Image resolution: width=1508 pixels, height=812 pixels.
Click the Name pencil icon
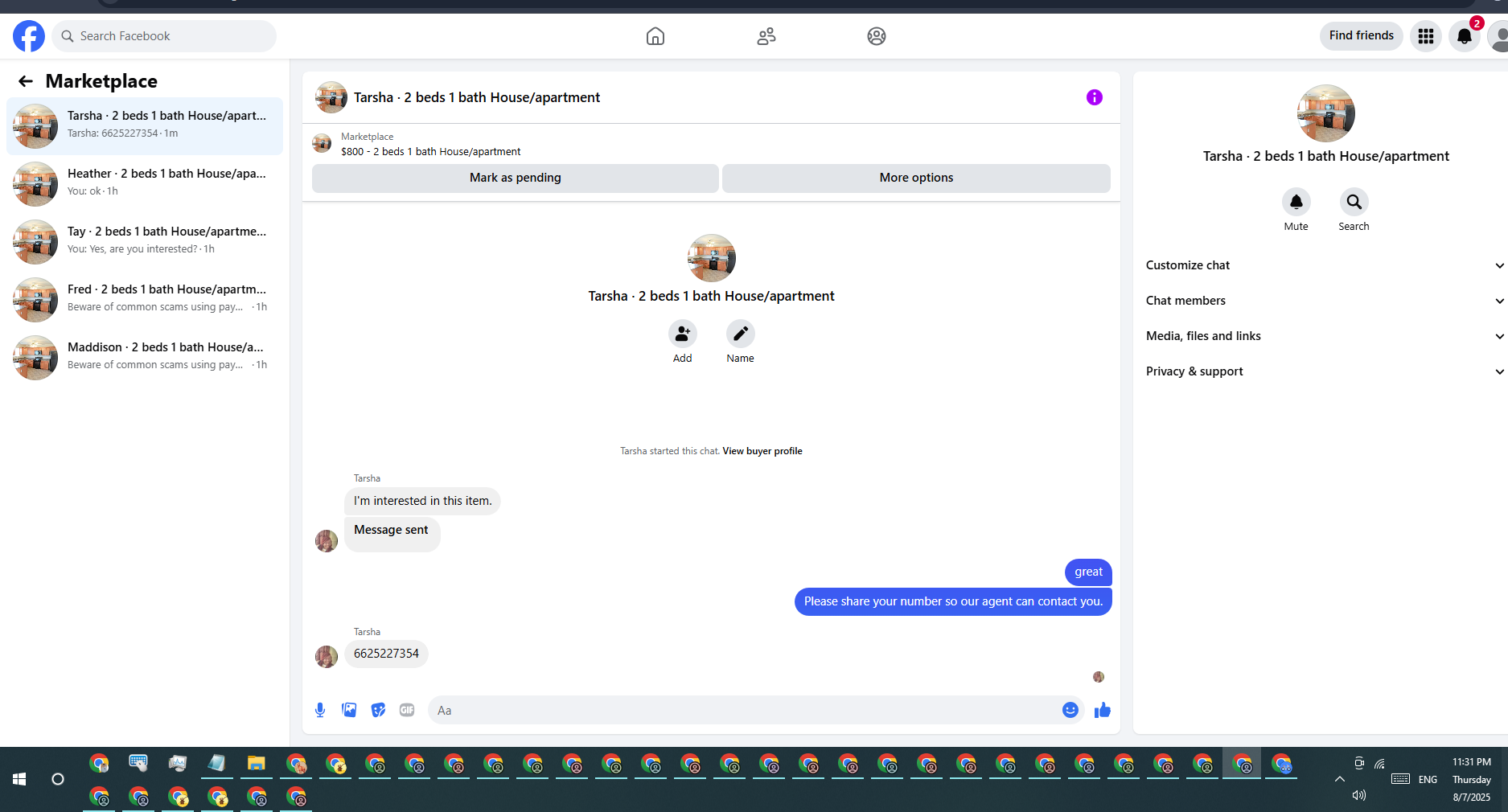click(741, 334)
